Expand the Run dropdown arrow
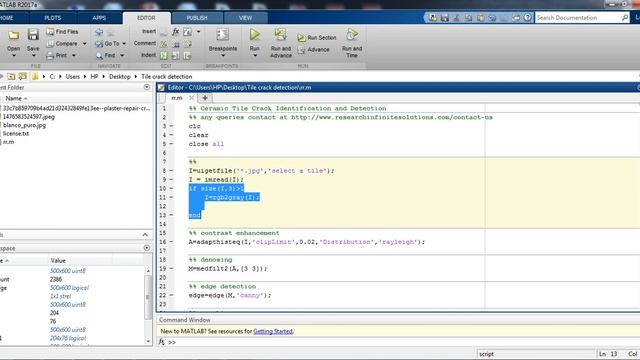The image size is (640, 360). [255, 56]
